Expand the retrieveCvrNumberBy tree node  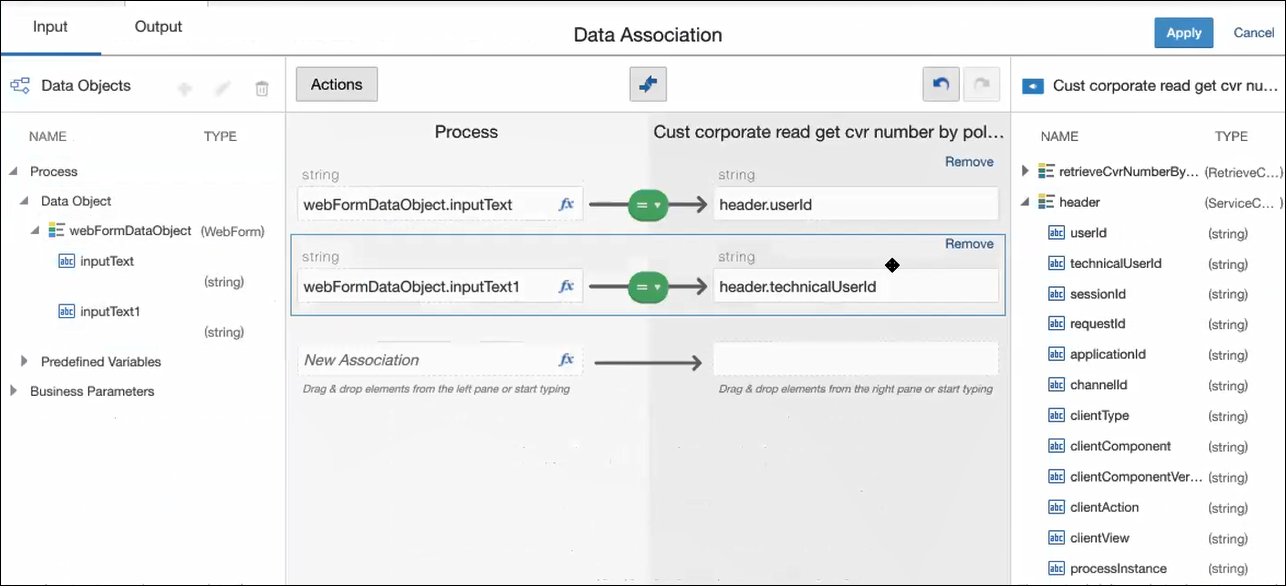point(1025,171)
